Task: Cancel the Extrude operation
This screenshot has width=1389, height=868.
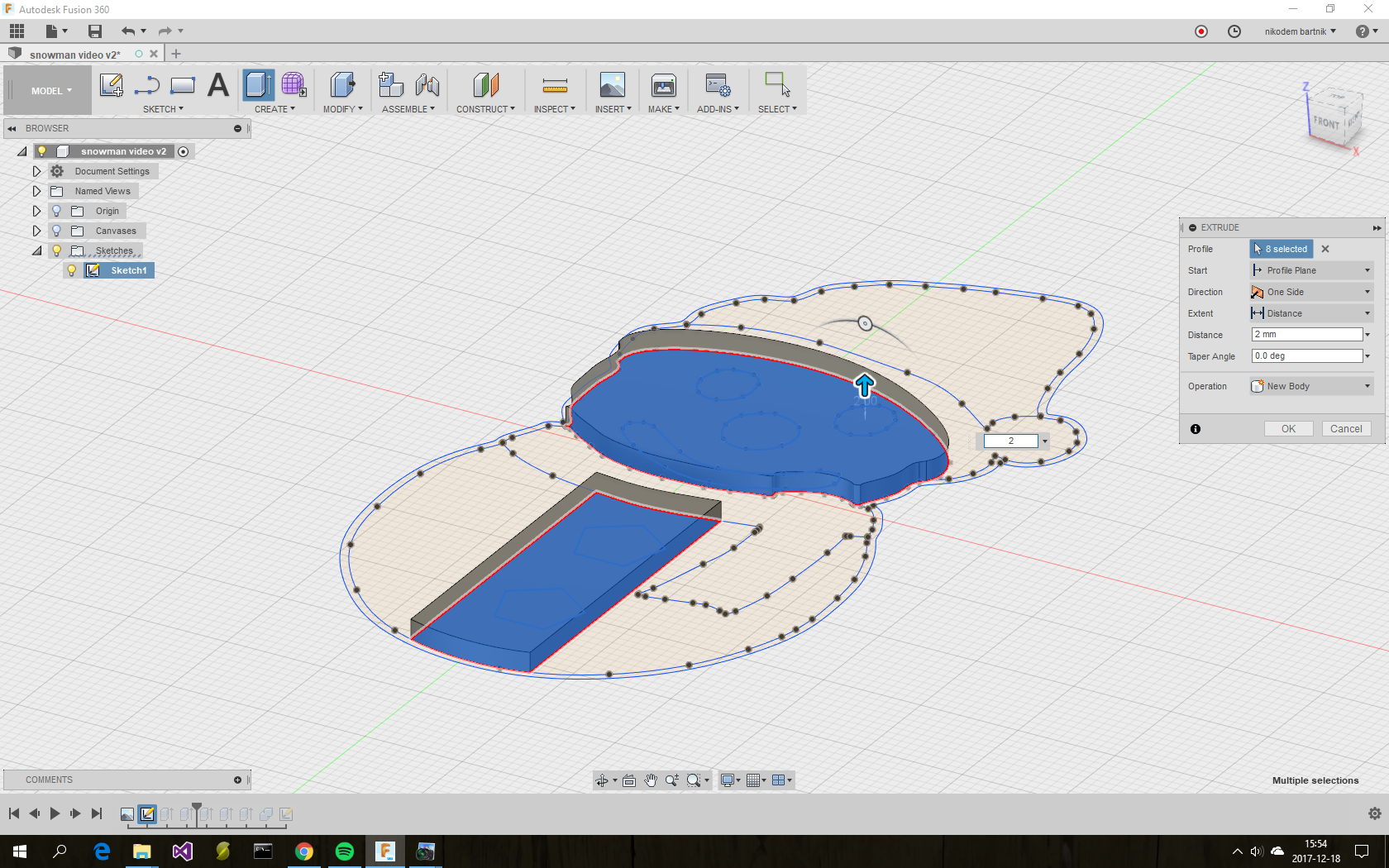Action: click(x=1346, y=428)
